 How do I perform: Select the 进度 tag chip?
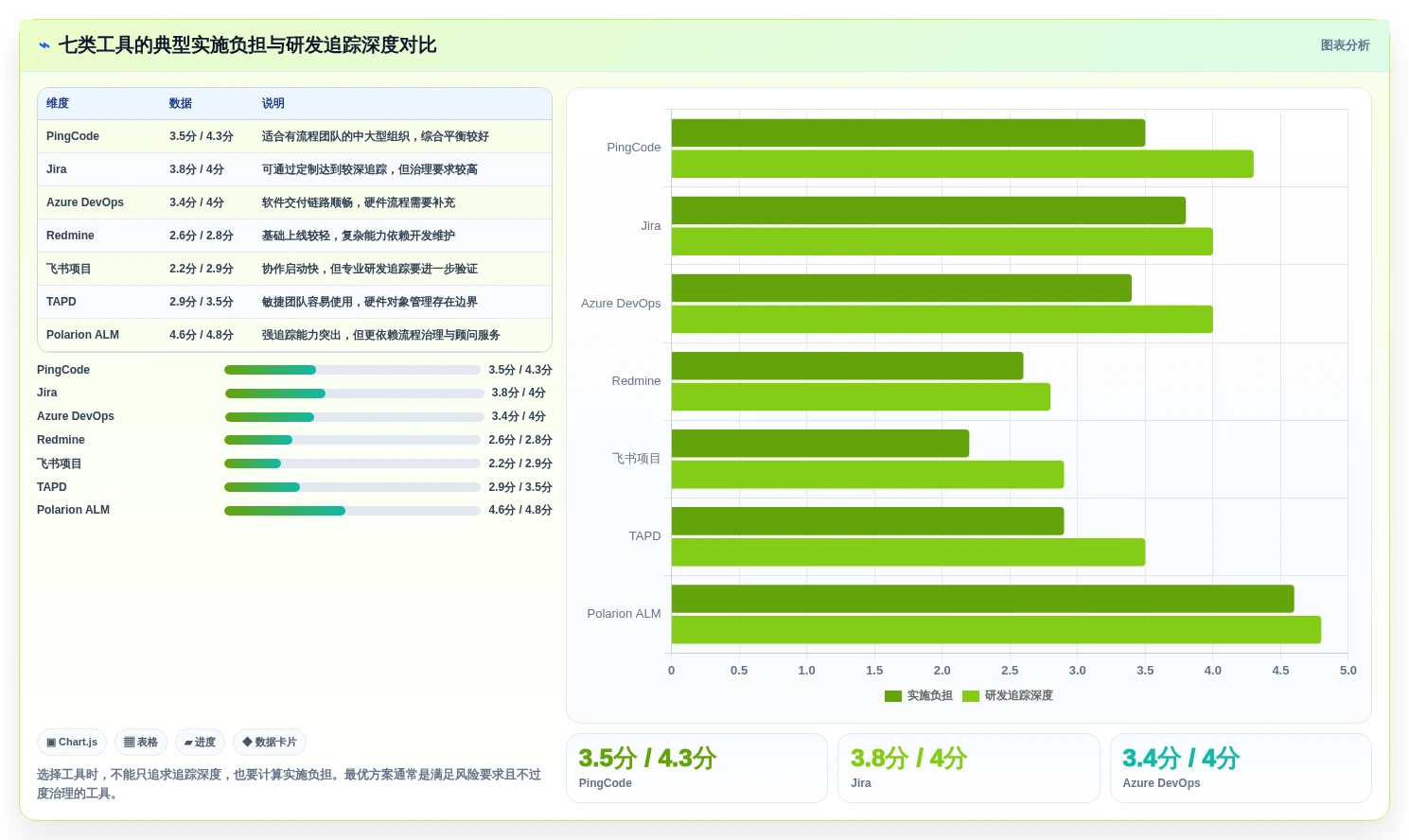coord(200,743)
